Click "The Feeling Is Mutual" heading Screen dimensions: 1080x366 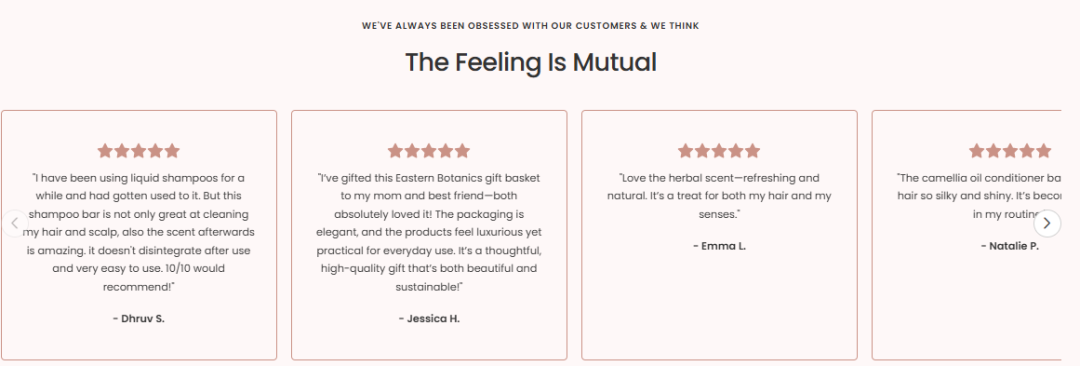[530, 62]
